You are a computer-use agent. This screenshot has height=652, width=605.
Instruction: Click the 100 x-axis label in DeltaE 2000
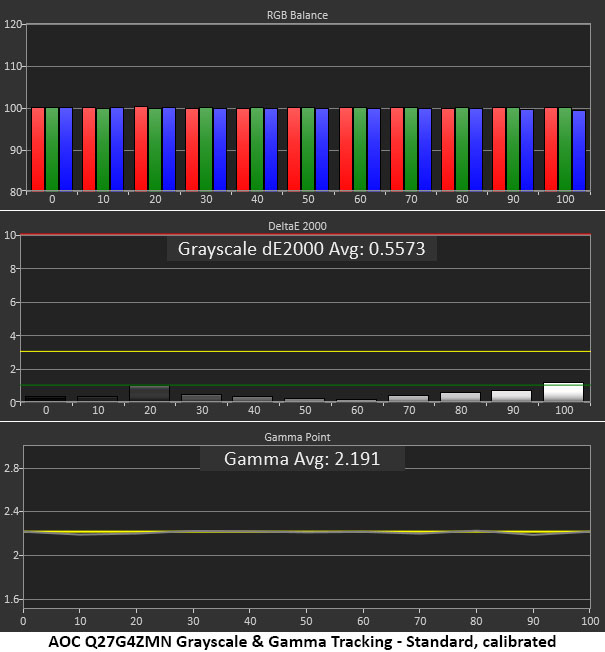[564, 410]
